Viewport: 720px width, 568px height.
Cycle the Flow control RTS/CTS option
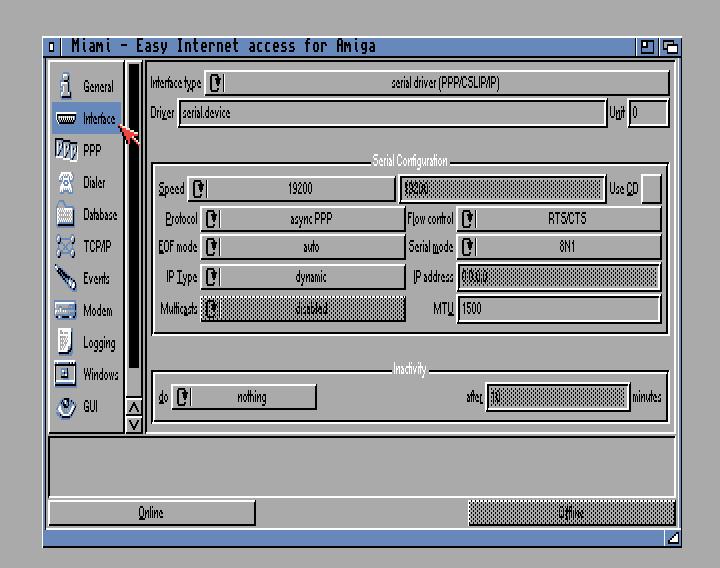559,219
